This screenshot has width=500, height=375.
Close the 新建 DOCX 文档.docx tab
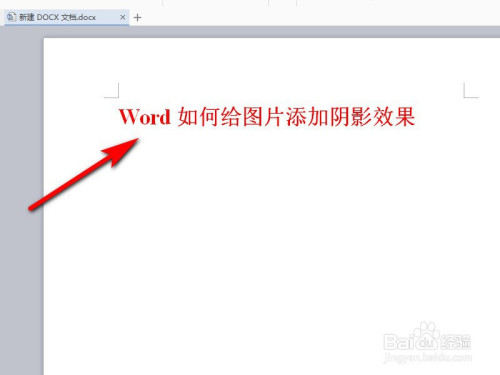[123, 17]
